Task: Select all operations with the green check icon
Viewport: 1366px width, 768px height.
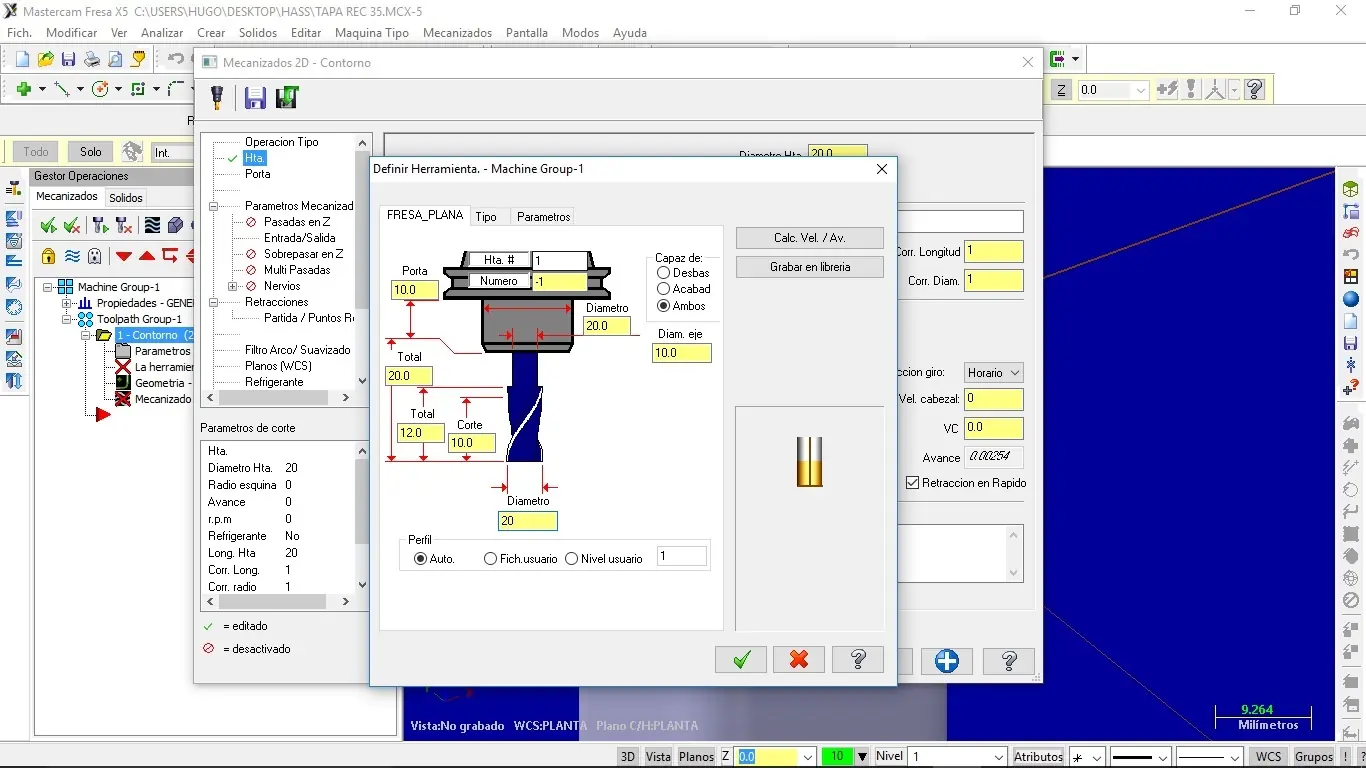Action: [x=48, y=226]
